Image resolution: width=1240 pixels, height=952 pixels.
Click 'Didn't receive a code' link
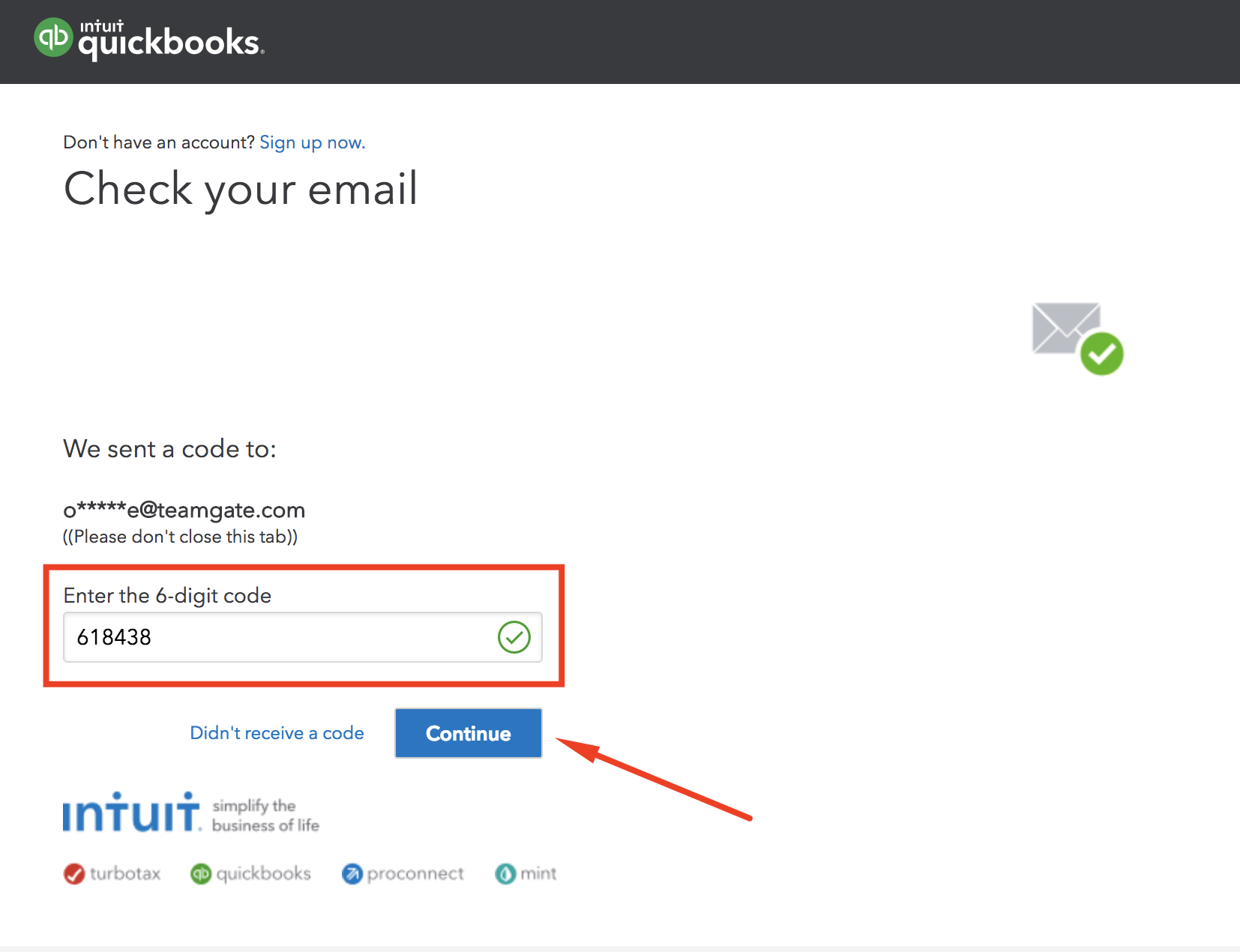[x=277, y=732]
